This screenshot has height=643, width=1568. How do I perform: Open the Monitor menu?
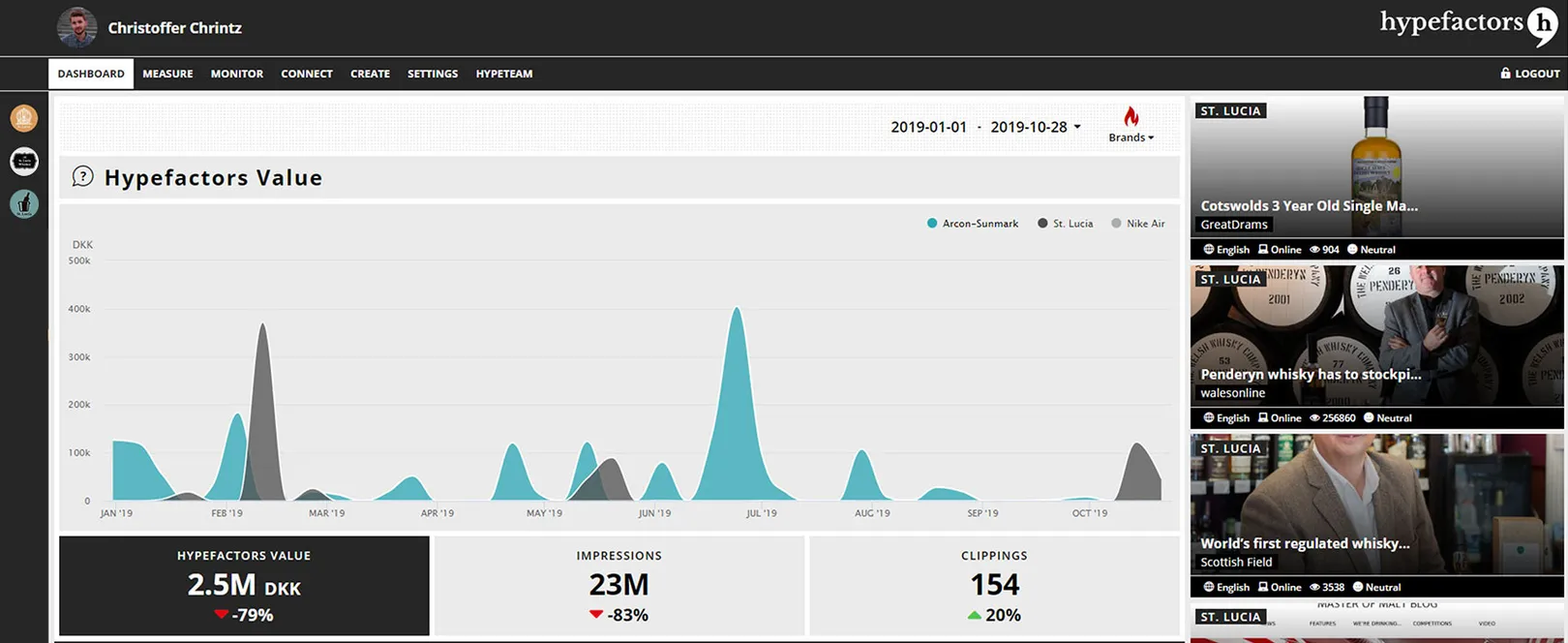point(237,74)
